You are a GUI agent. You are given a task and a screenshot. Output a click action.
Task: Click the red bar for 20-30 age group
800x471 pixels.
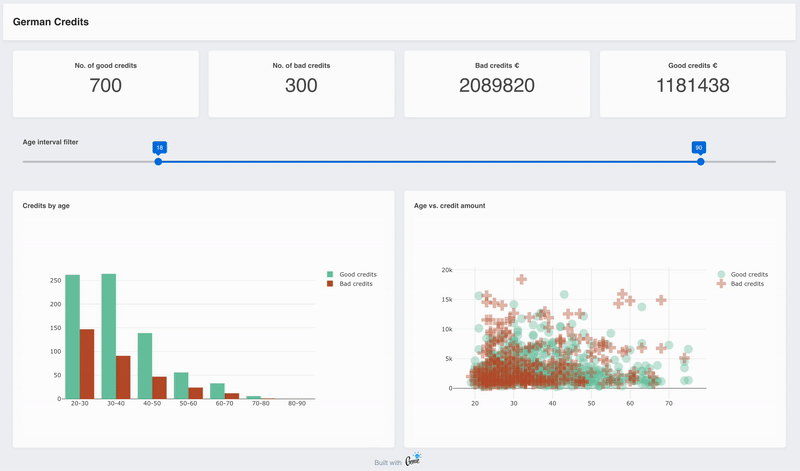(x=87, y=364)
